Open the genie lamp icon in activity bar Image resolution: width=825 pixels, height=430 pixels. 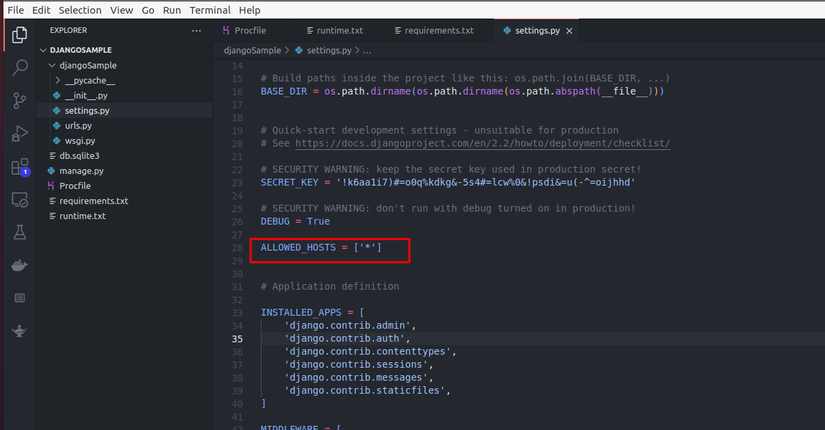(19, 331)
